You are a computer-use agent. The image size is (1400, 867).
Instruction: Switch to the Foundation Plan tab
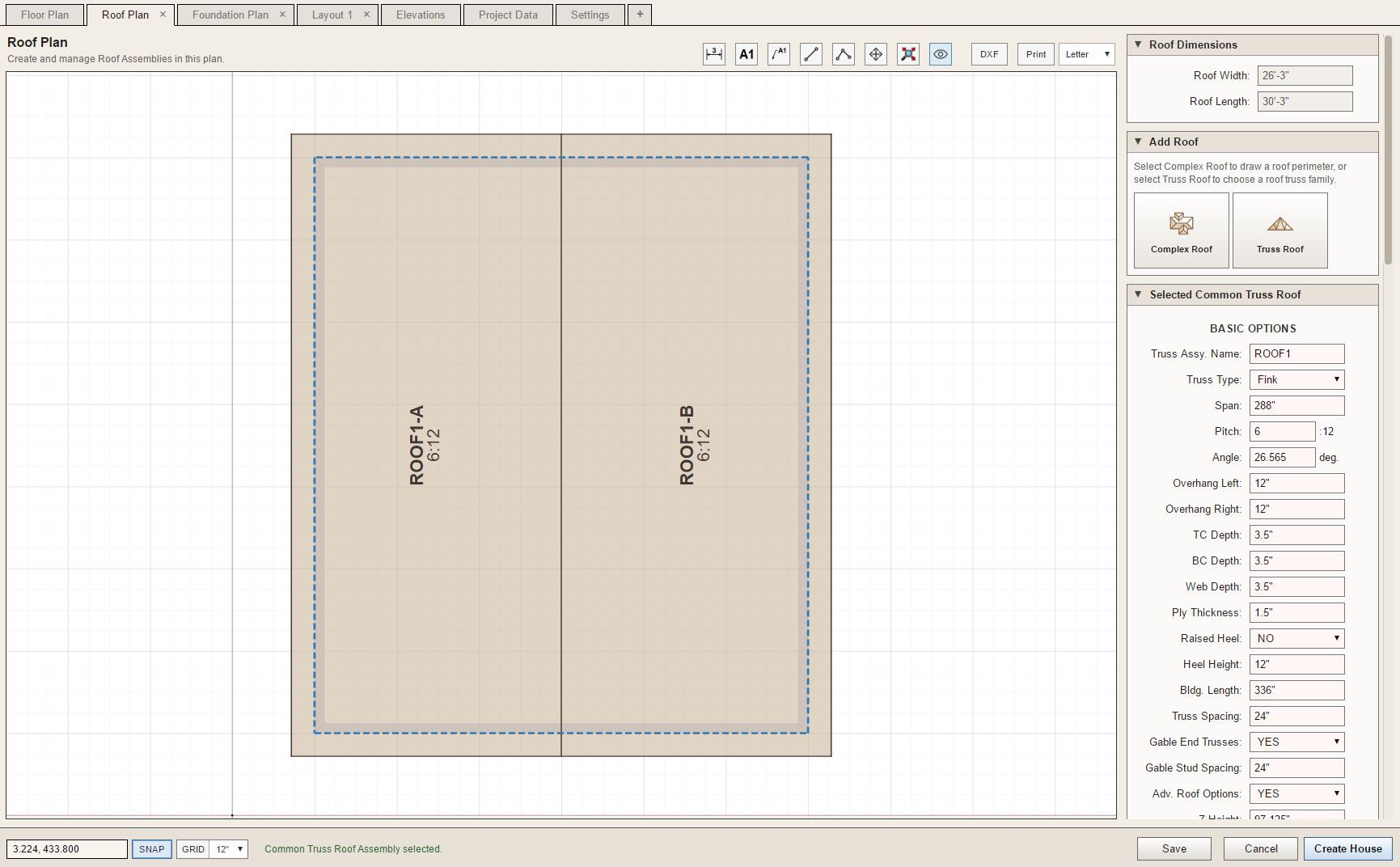click(231, 15)
